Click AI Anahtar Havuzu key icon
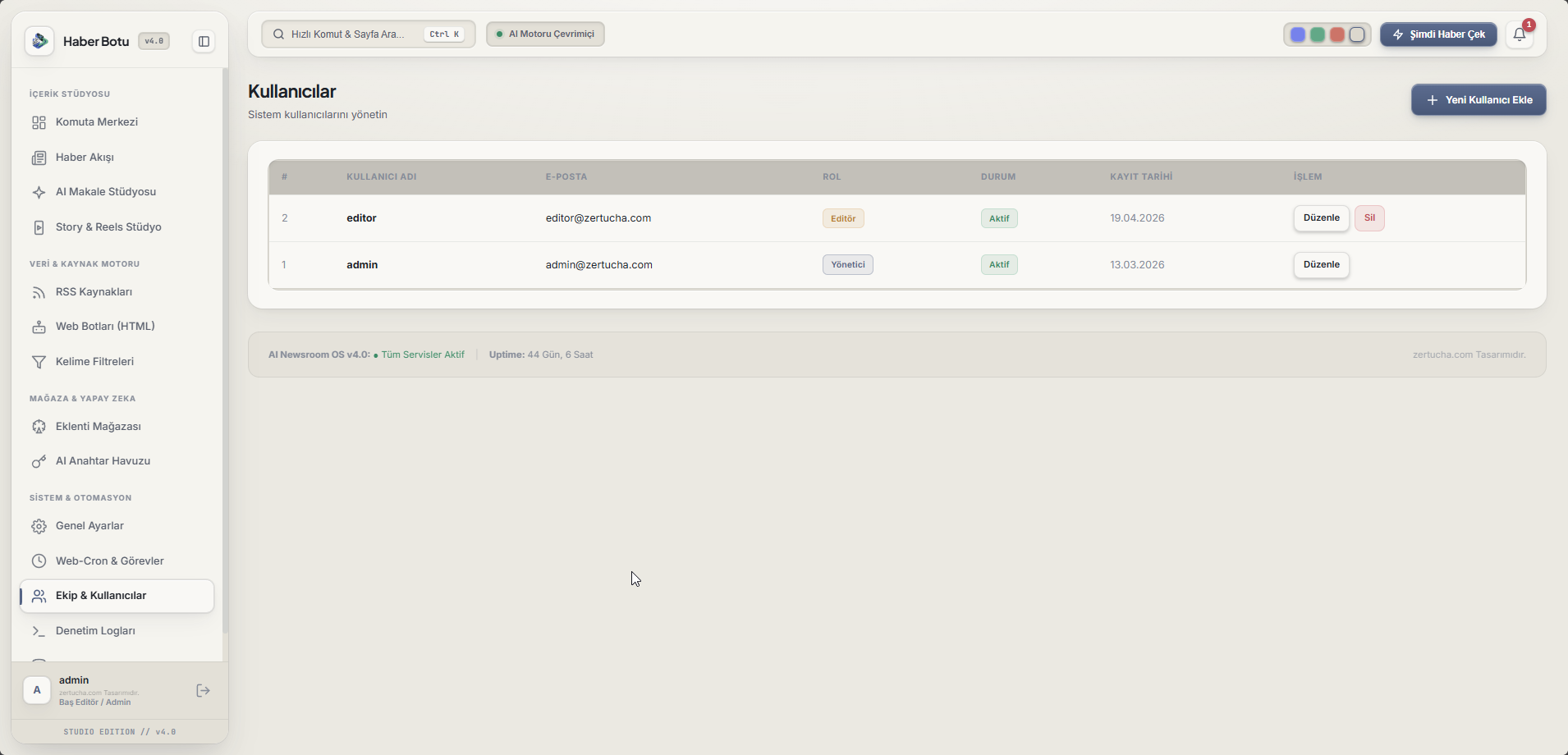This screenshot has height=755, width=1568. [x=39, y=461]
